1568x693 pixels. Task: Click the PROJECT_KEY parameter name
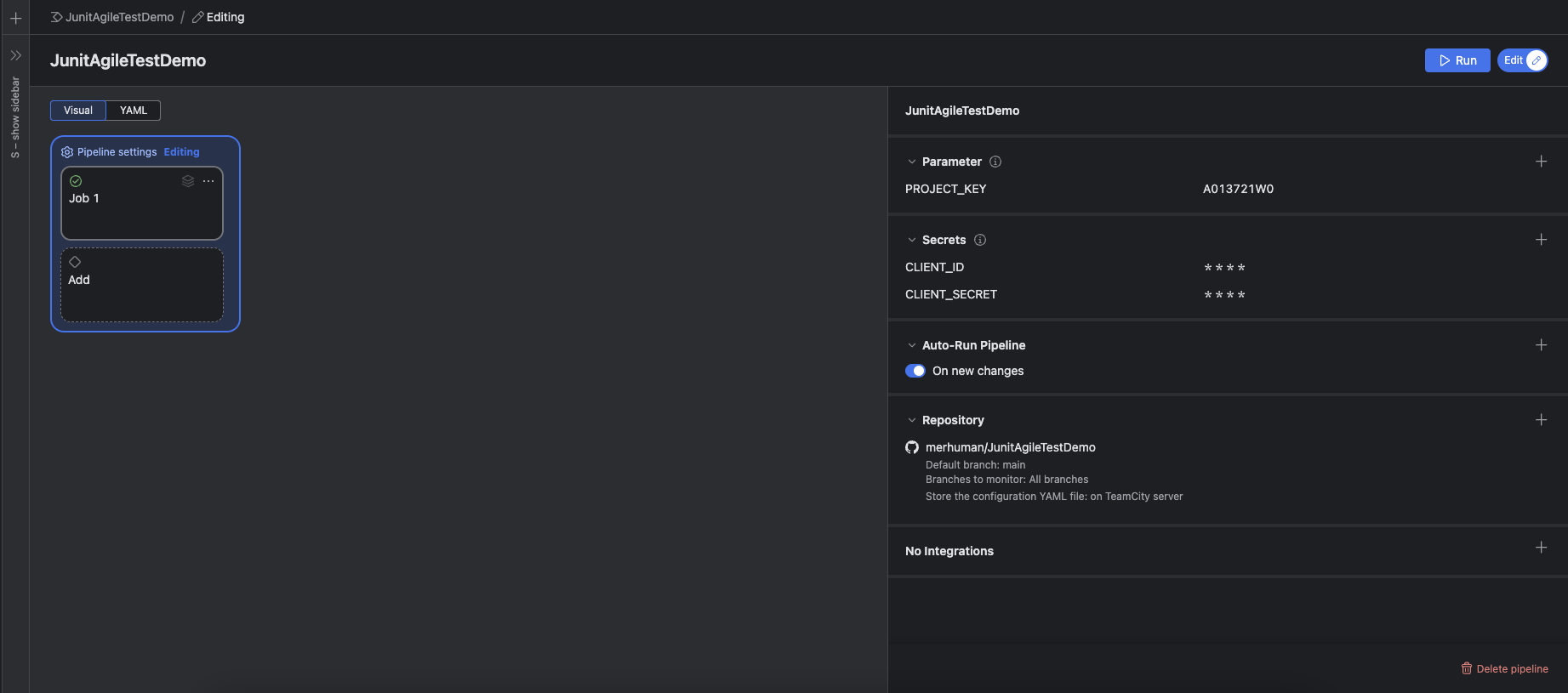(945, 189)
